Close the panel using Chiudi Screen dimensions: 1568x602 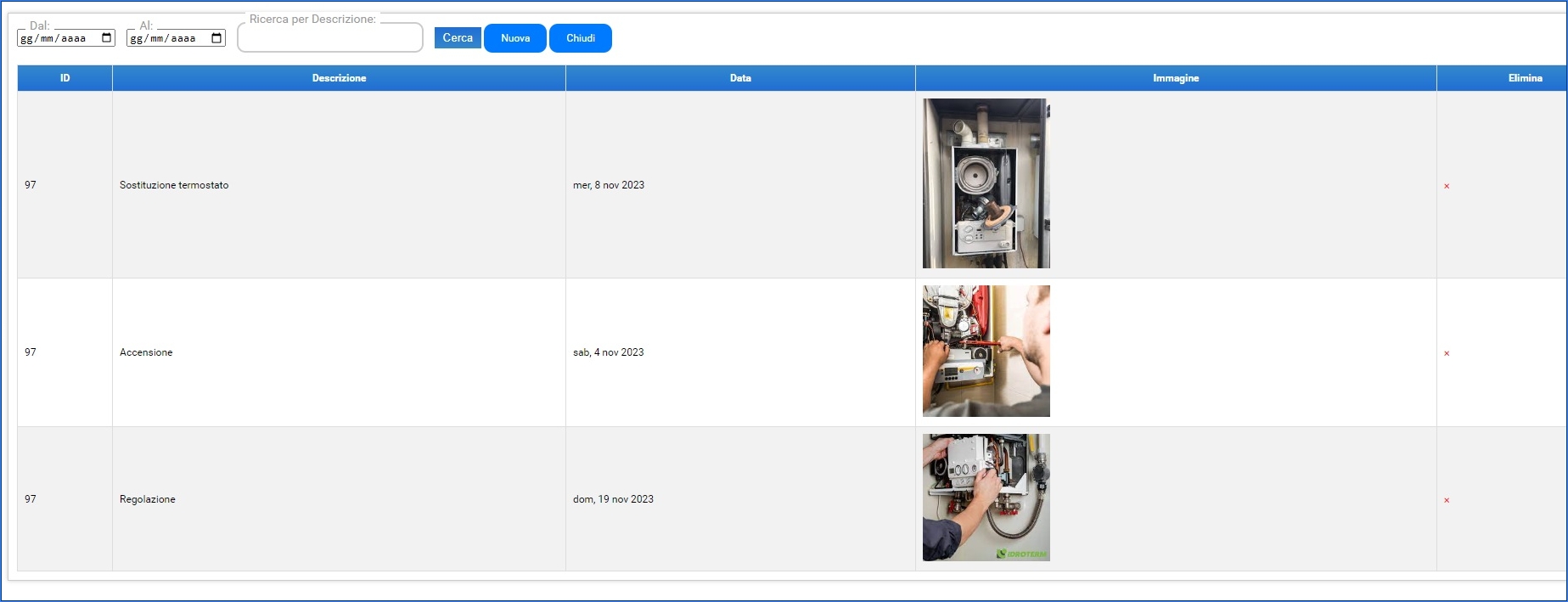(x=581, y=38)
